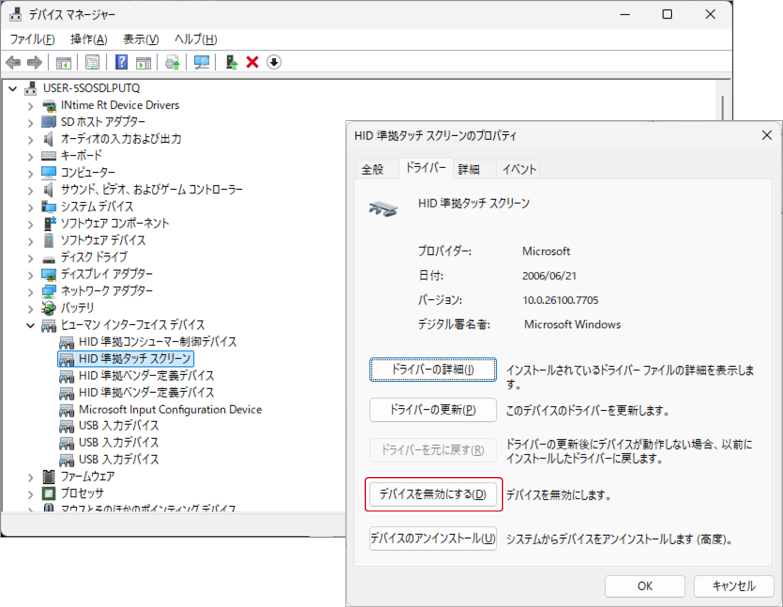Screen dimensions: 783x607
Task: Click the デバイスのアンインストール(U) button
Action: click(433, 538)
